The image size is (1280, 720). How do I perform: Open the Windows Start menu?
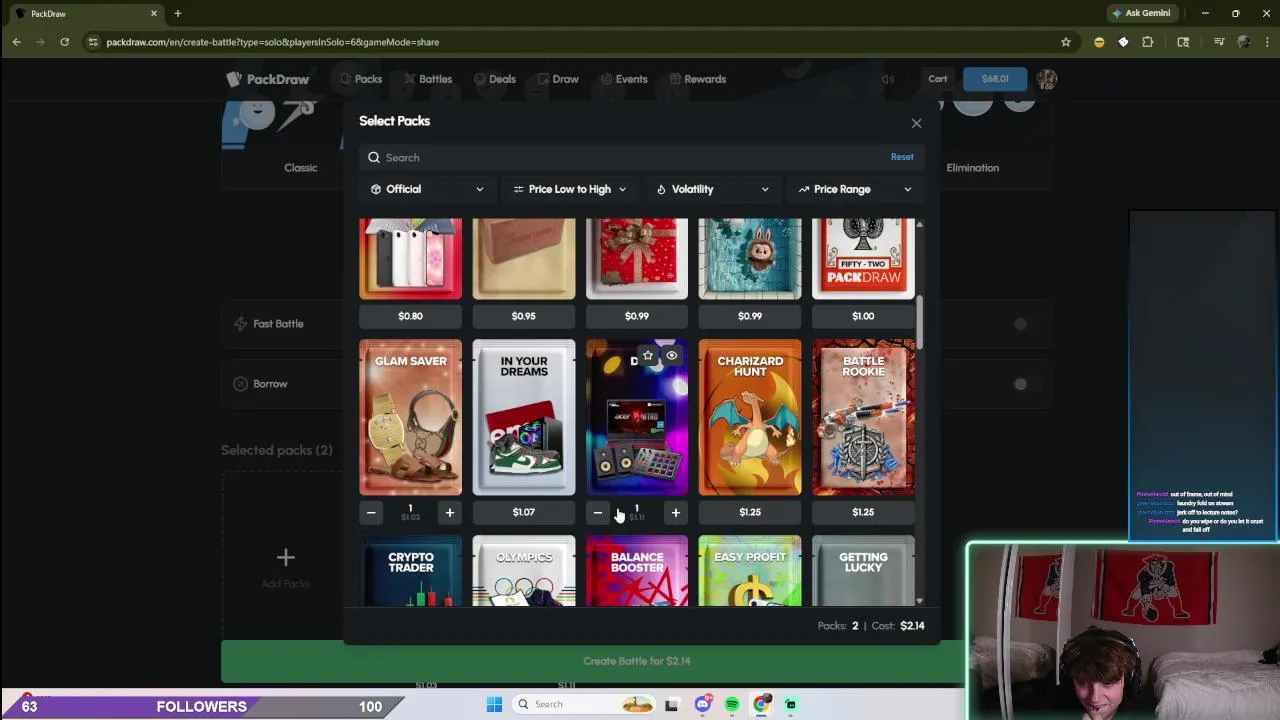pos(494,704)
